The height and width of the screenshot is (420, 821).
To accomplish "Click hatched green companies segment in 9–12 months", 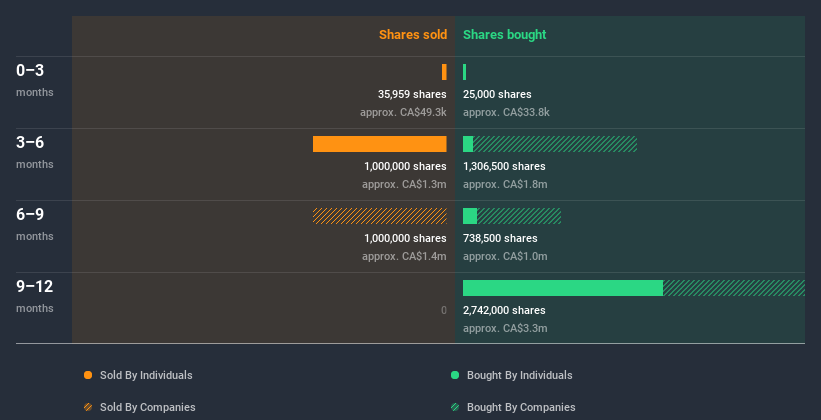I will pos(734,288).
